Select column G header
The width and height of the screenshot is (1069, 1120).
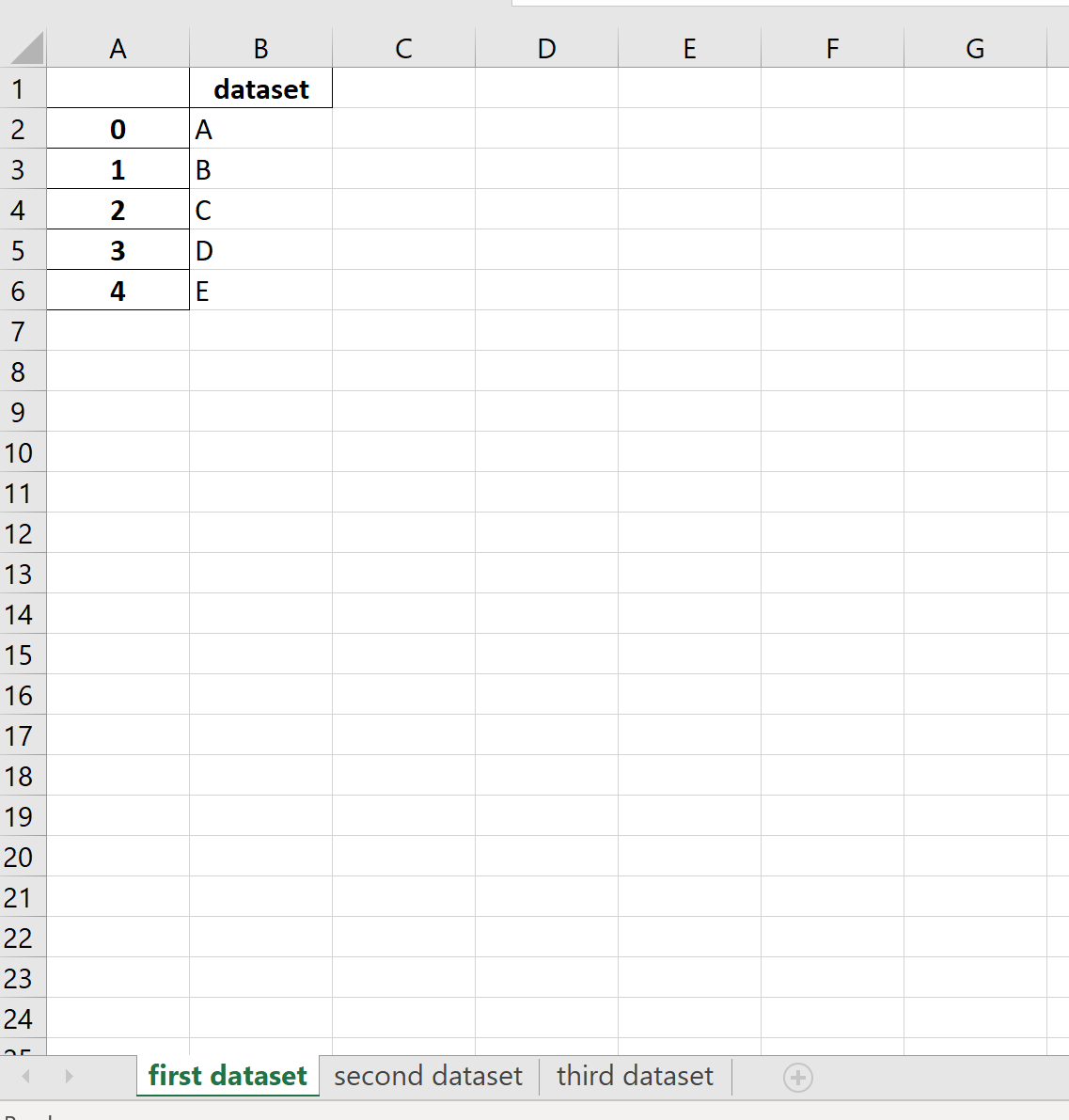point(974,47)
